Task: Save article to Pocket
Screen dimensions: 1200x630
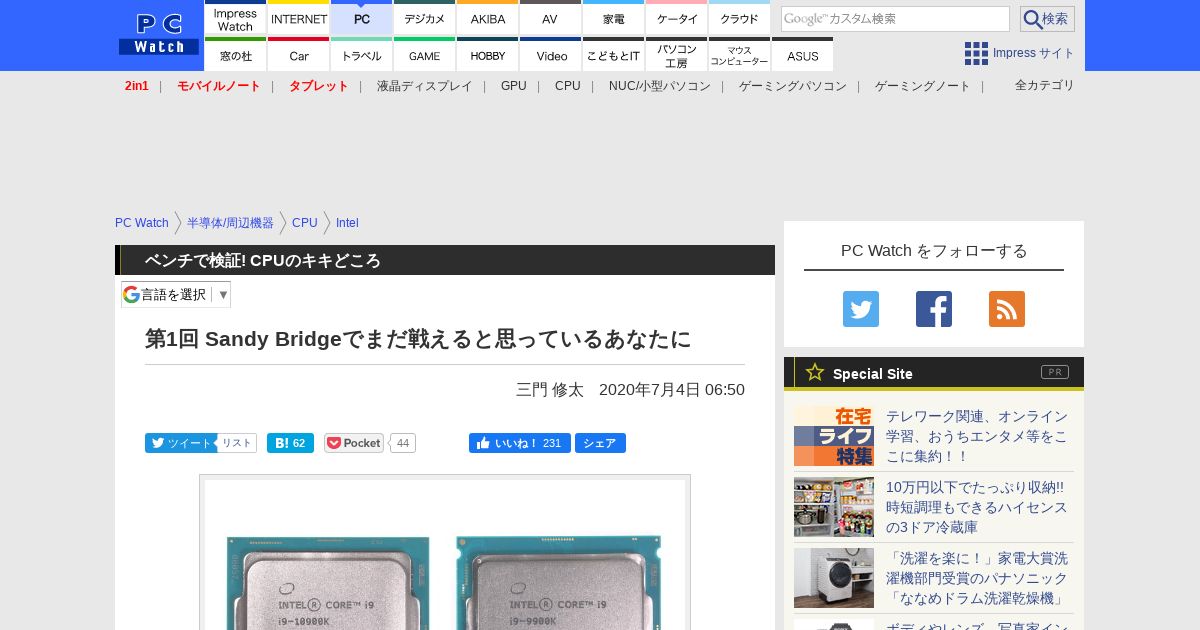Action: click(354, 443)
